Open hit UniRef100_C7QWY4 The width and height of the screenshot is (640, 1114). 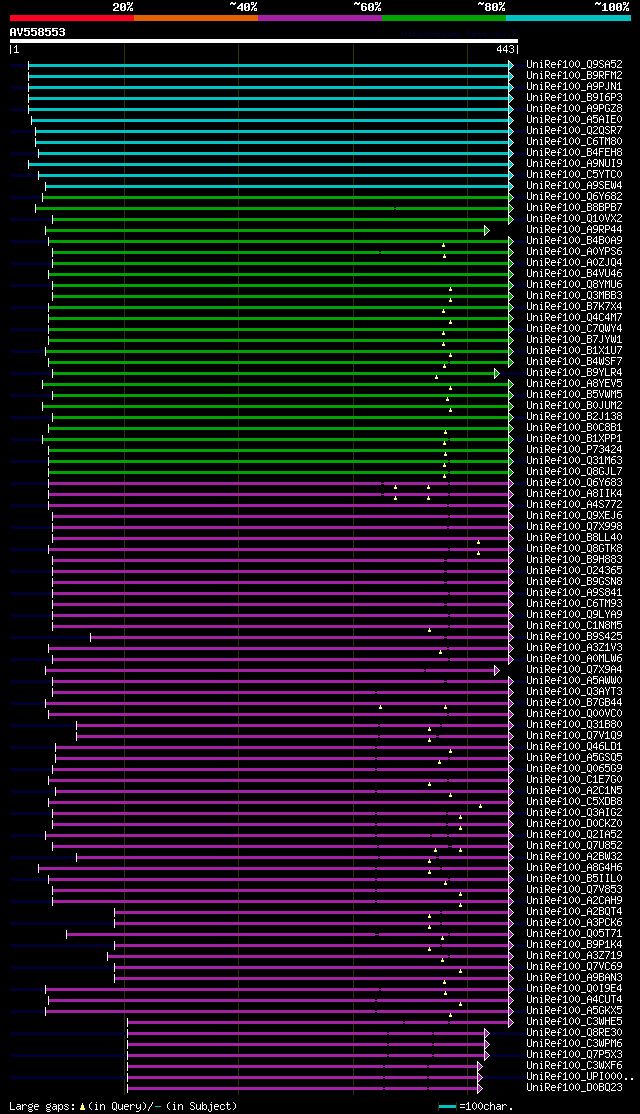[574, 329]
